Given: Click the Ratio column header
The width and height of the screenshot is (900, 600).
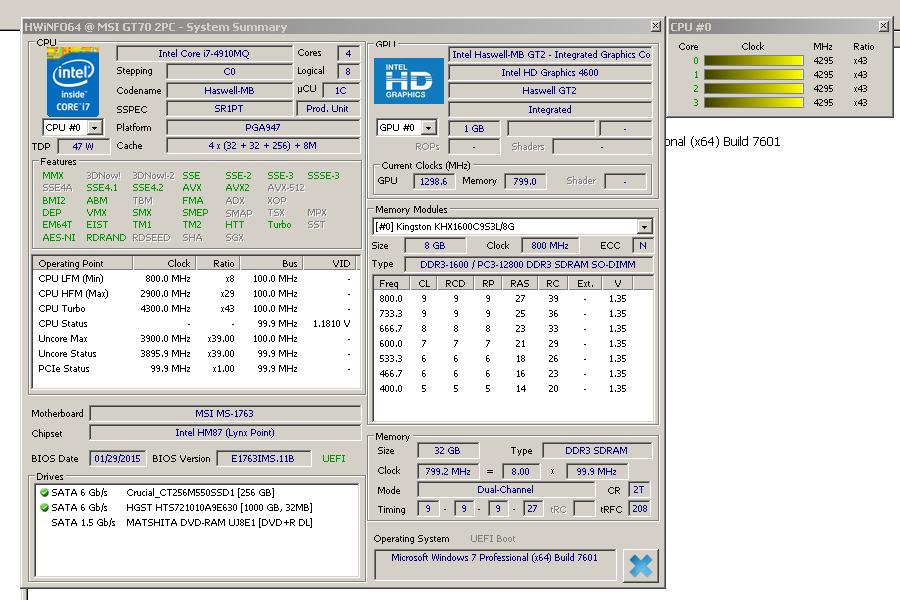Looking at the screenshot, I should pyautogui.click(x=218, y=264).
